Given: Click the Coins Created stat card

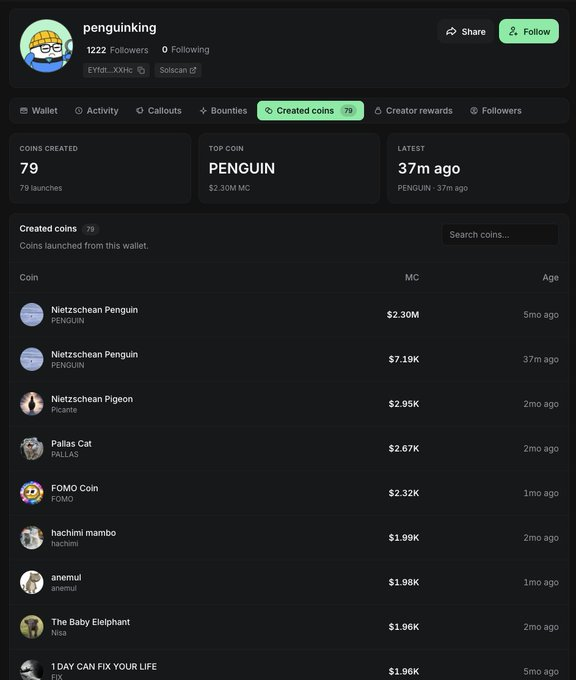Looking at the screenshot, I should click(x=100, y=168).
